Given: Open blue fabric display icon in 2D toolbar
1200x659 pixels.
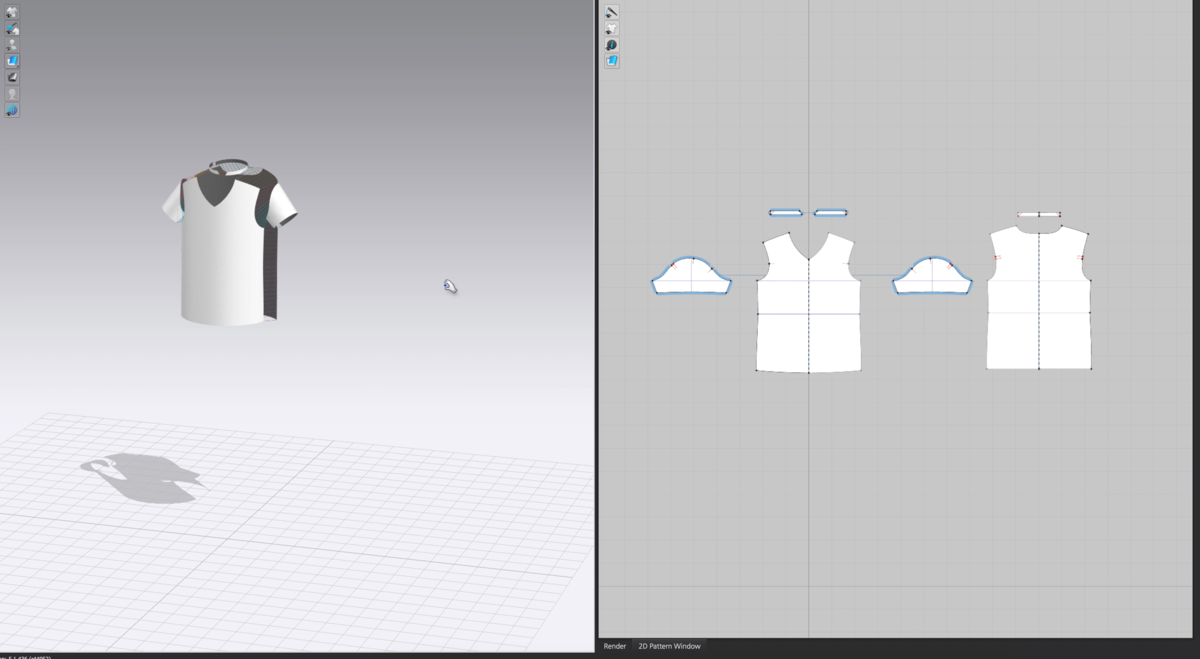Looking at the screenshot, I should pos(611,61).
